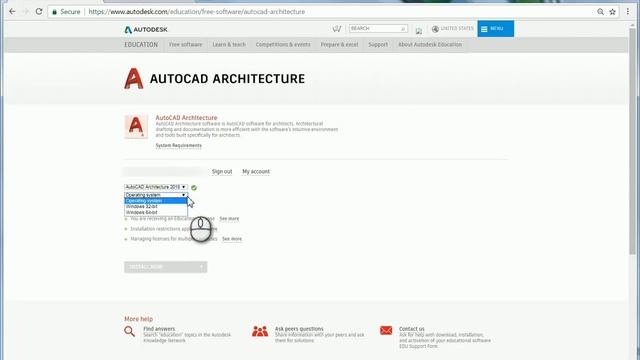Image resolution: width=640 pixels, height=360 pixels.
Task: Click the profile image icon beside search
Action: pos(419,30)
